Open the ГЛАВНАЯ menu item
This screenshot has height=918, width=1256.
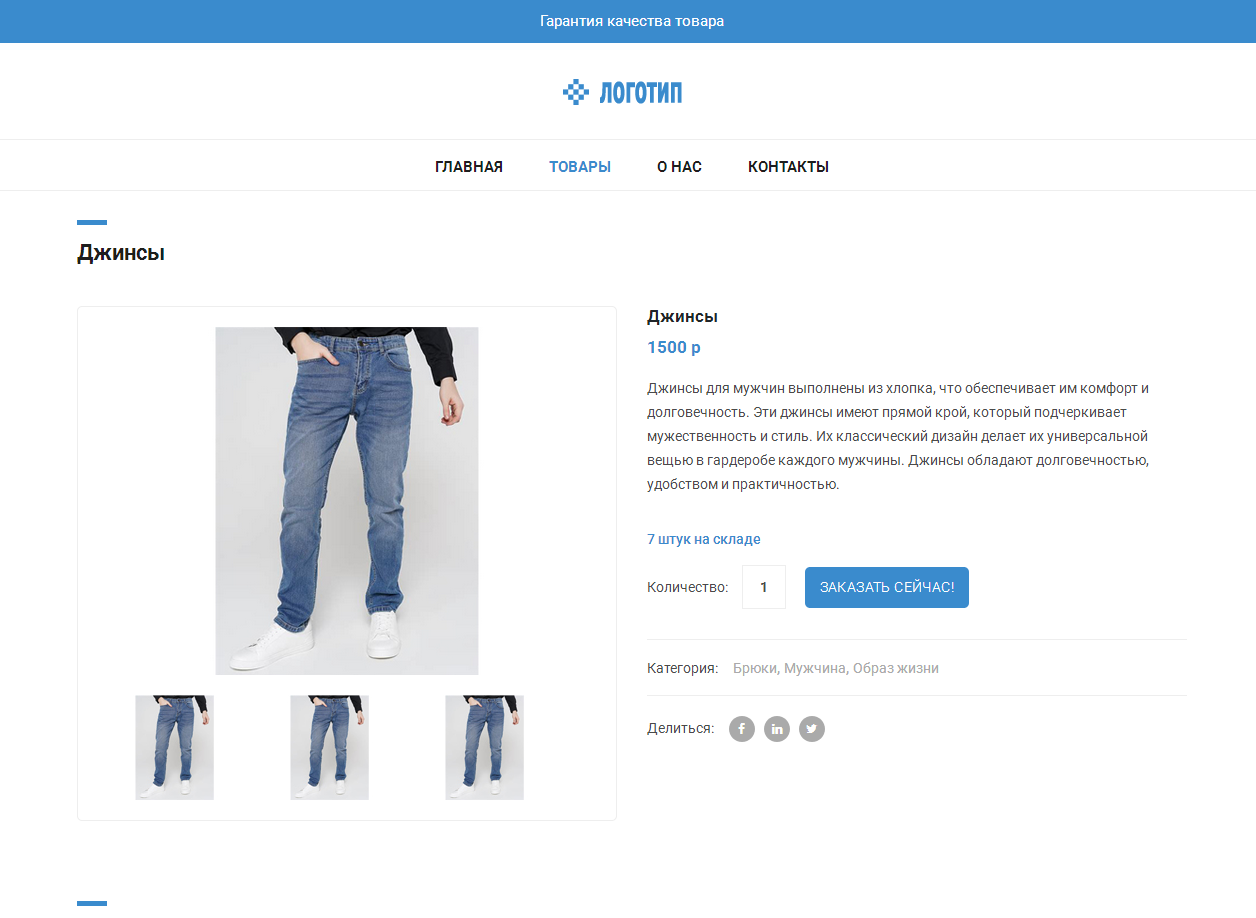click(469, 167)
